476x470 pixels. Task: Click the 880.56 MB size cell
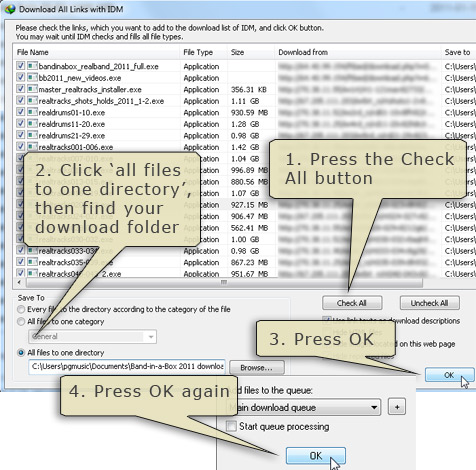tap(249, 182)
